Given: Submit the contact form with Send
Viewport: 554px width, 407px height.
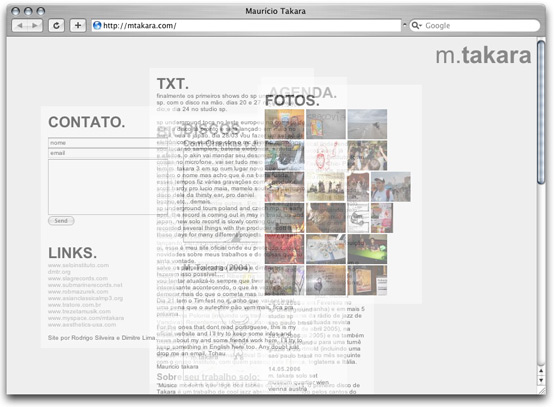Looking at the screenshot, I should (x=61, y=221).
